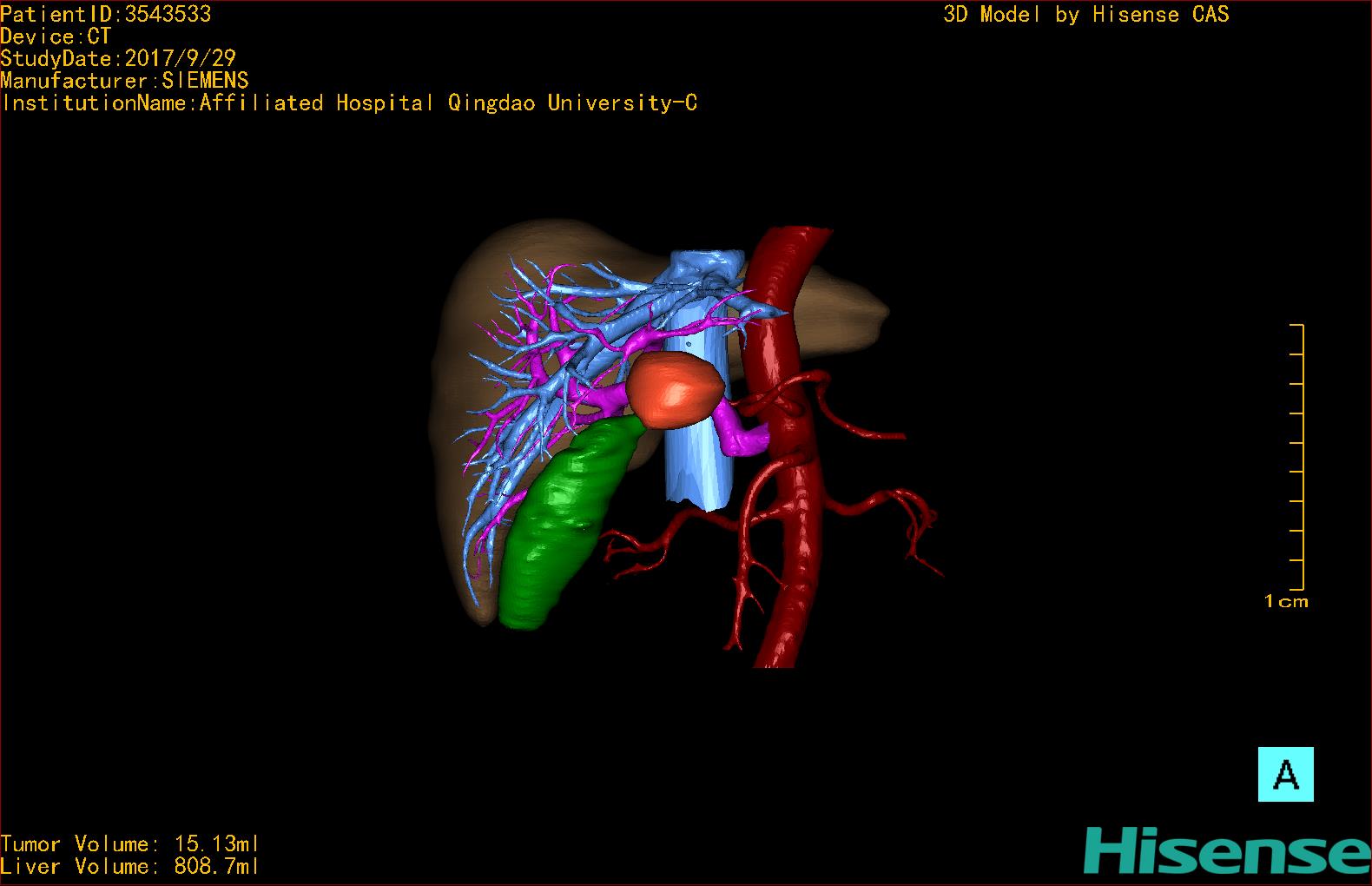Image resolution: width=1372 pixels, height=886 pixels.
Task: Click the "Manufacturer:SIEMENS" line
Action: point(125,81)
